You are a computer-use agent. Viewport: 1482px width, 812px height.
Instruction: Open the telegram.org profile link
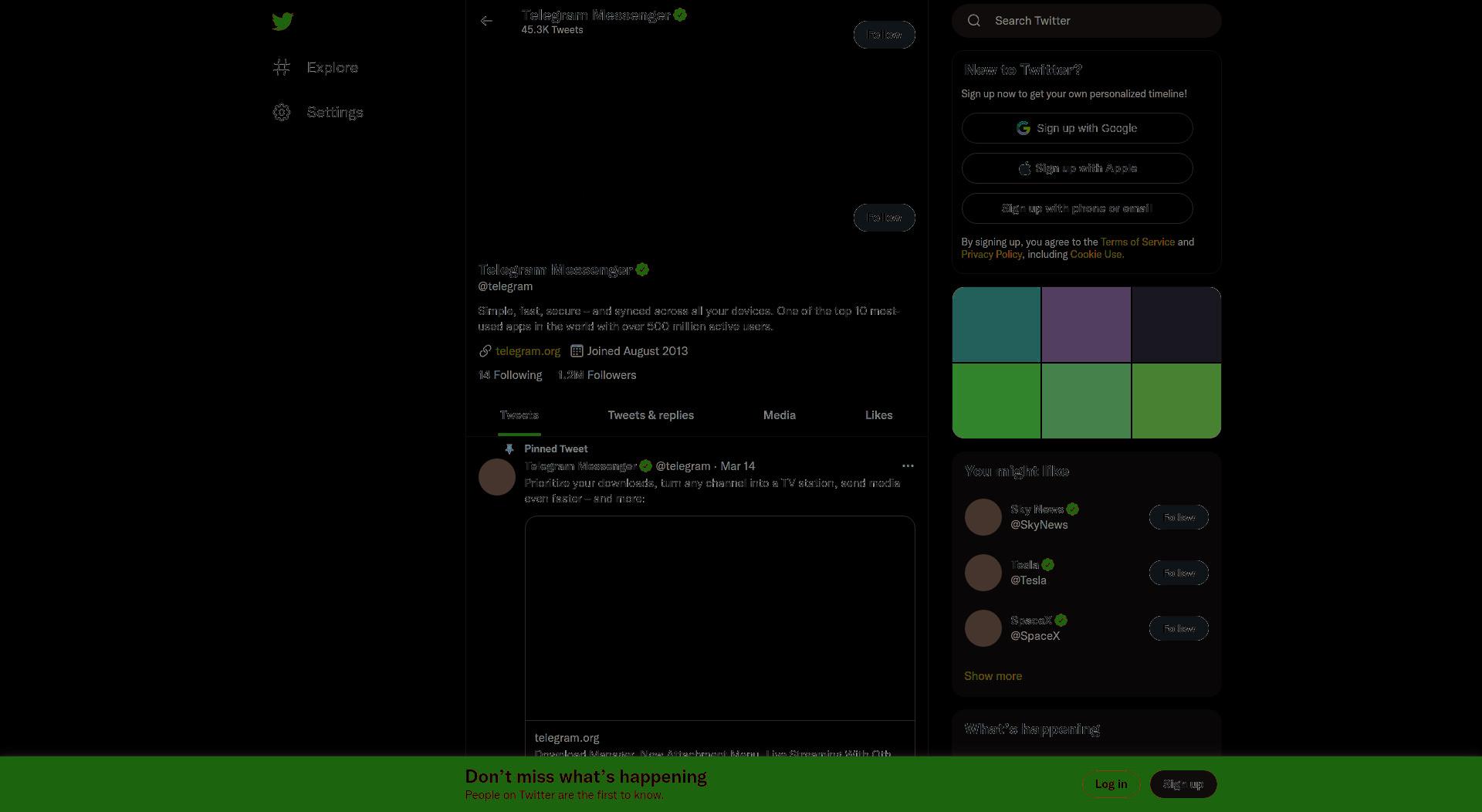pyautogui.click(x=528, y=351)
